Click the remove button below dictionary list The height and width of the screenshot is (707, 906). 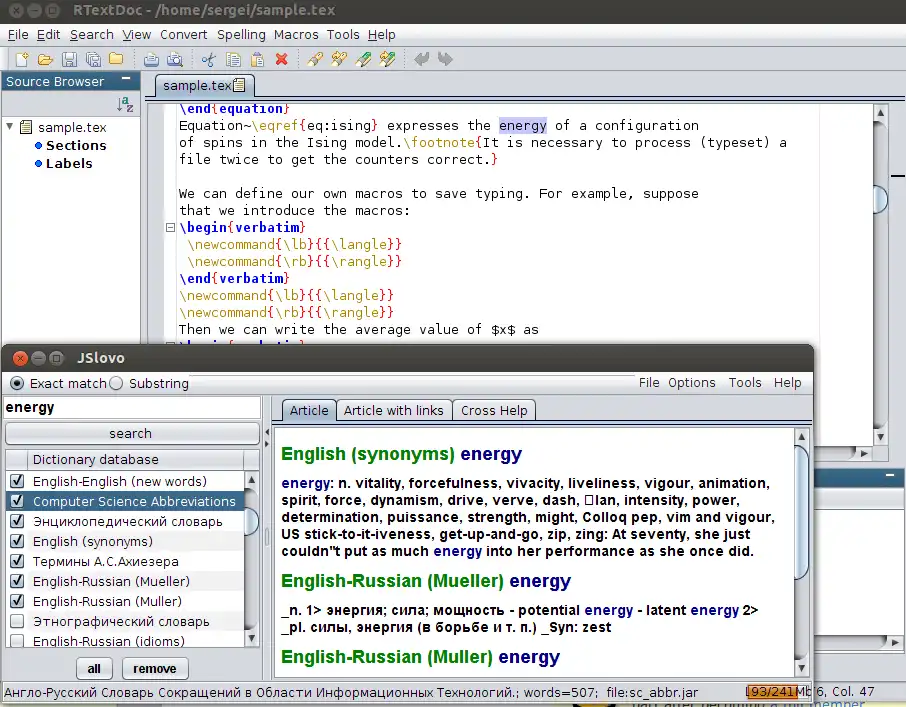pyautogui.click(x=155, y=669)
